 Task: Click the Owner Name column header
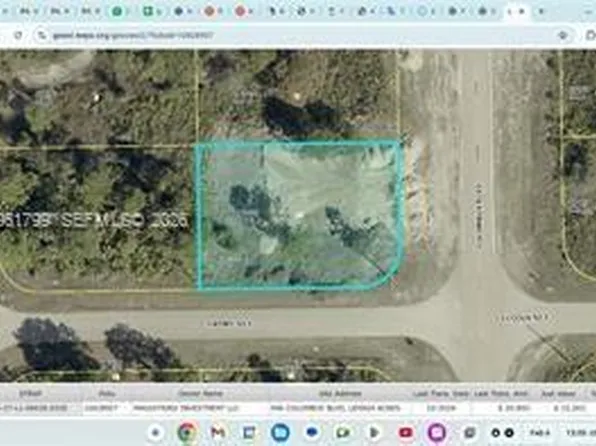(x=200, y=394)
